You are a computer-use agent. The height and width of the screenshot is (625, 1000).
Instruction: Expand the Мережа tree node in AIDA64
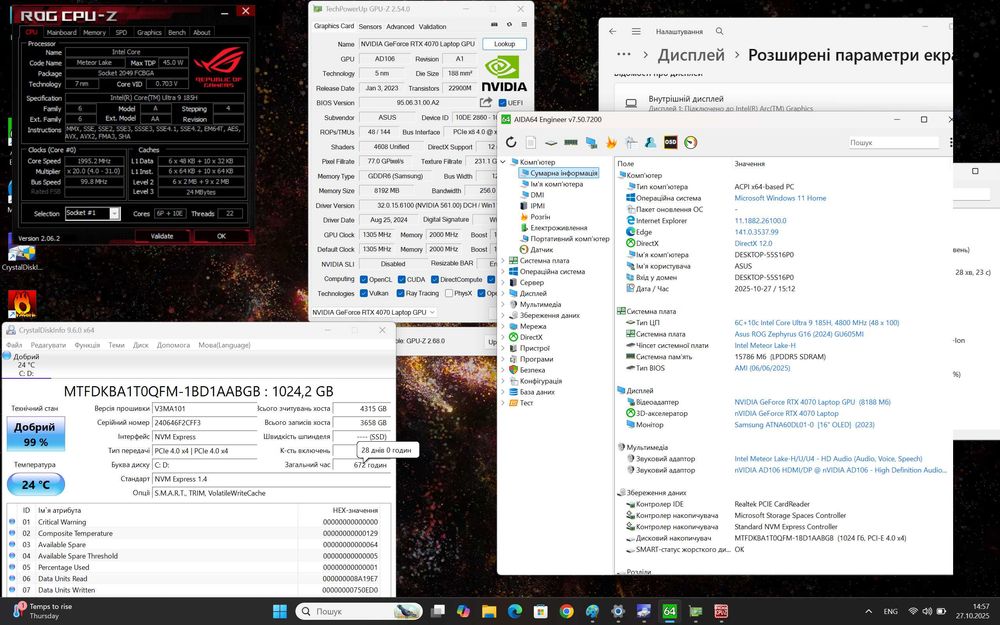(503, 326)
